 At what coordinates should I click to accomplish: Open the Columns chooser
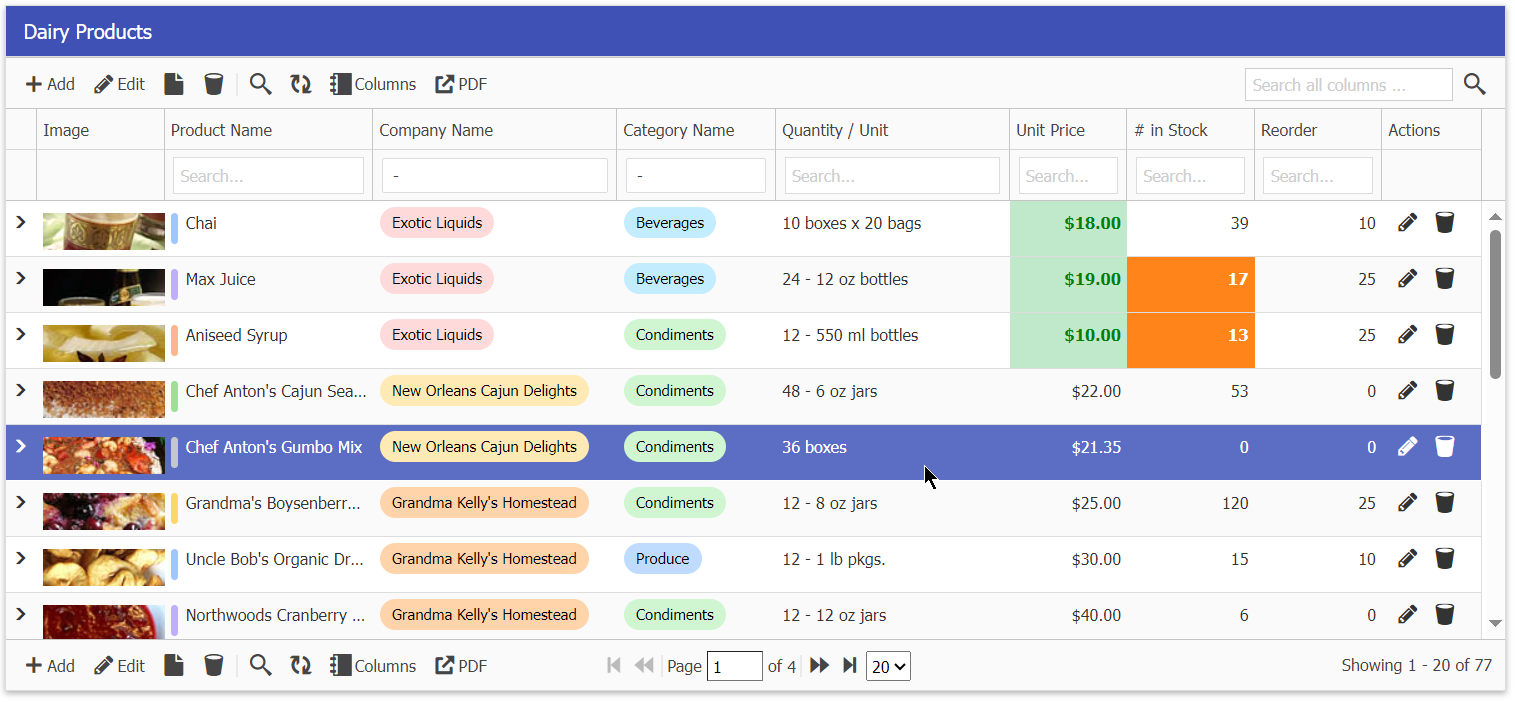[373, 84]
